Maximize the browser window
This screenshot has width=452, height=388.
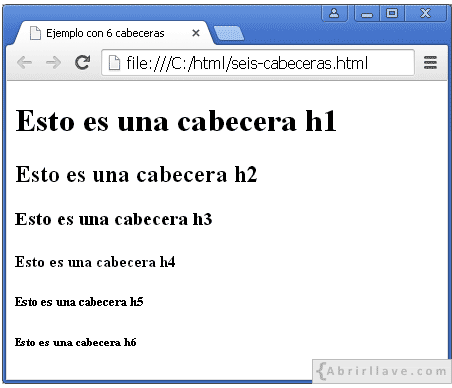click(392, 13)
